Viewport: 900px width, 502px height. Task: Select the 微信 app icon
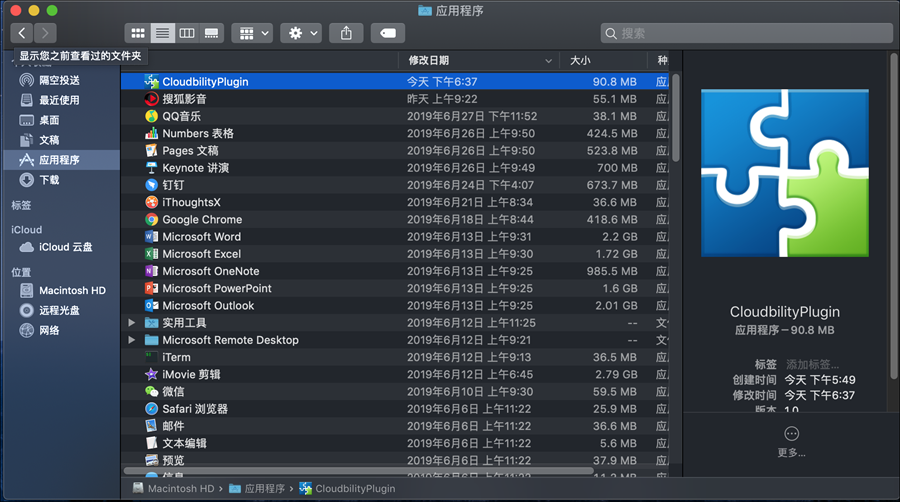[151, 392]
